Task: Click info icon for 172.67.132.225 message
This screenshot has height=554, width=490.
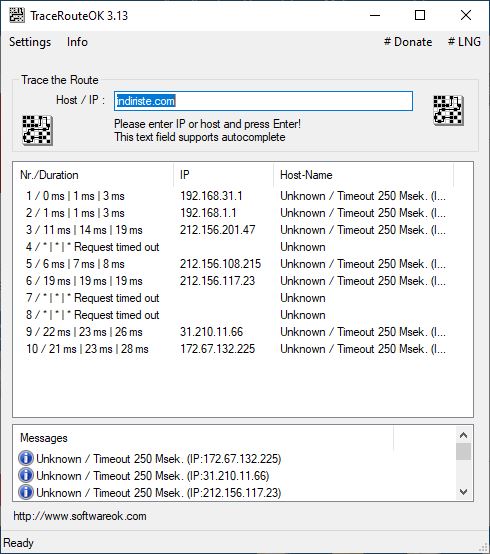Action: tap(26, 458)
